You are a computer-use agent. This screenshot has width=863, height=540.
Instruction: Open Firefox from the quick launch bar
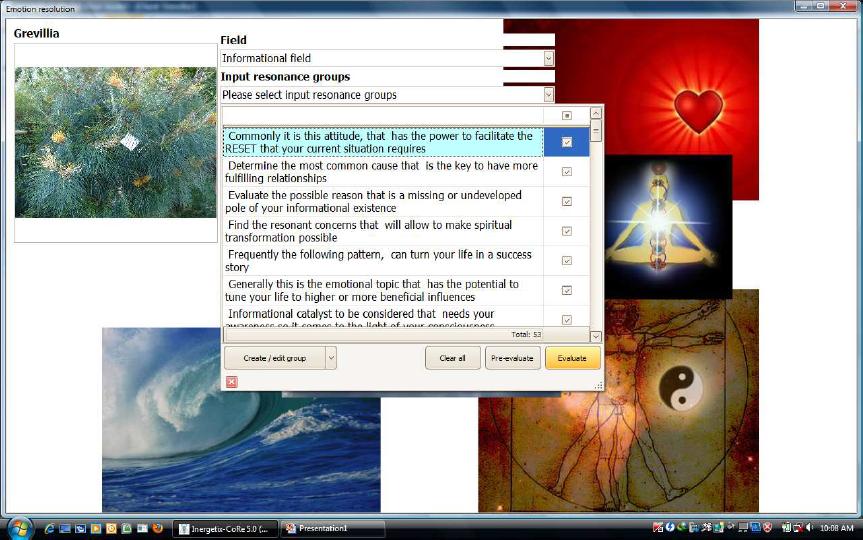click(157, 528)
